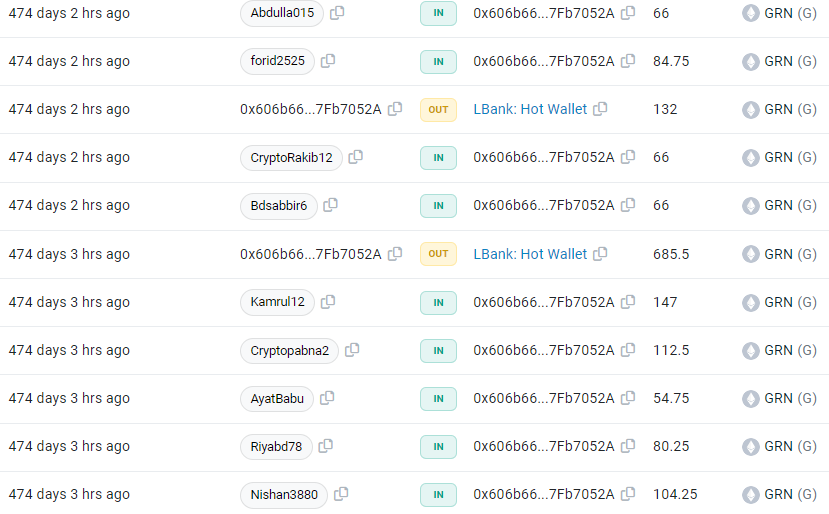
Task: Click recipient 0x606b66...7Fb7052A in Riyabd78 row
Action: tap(544, 447)
